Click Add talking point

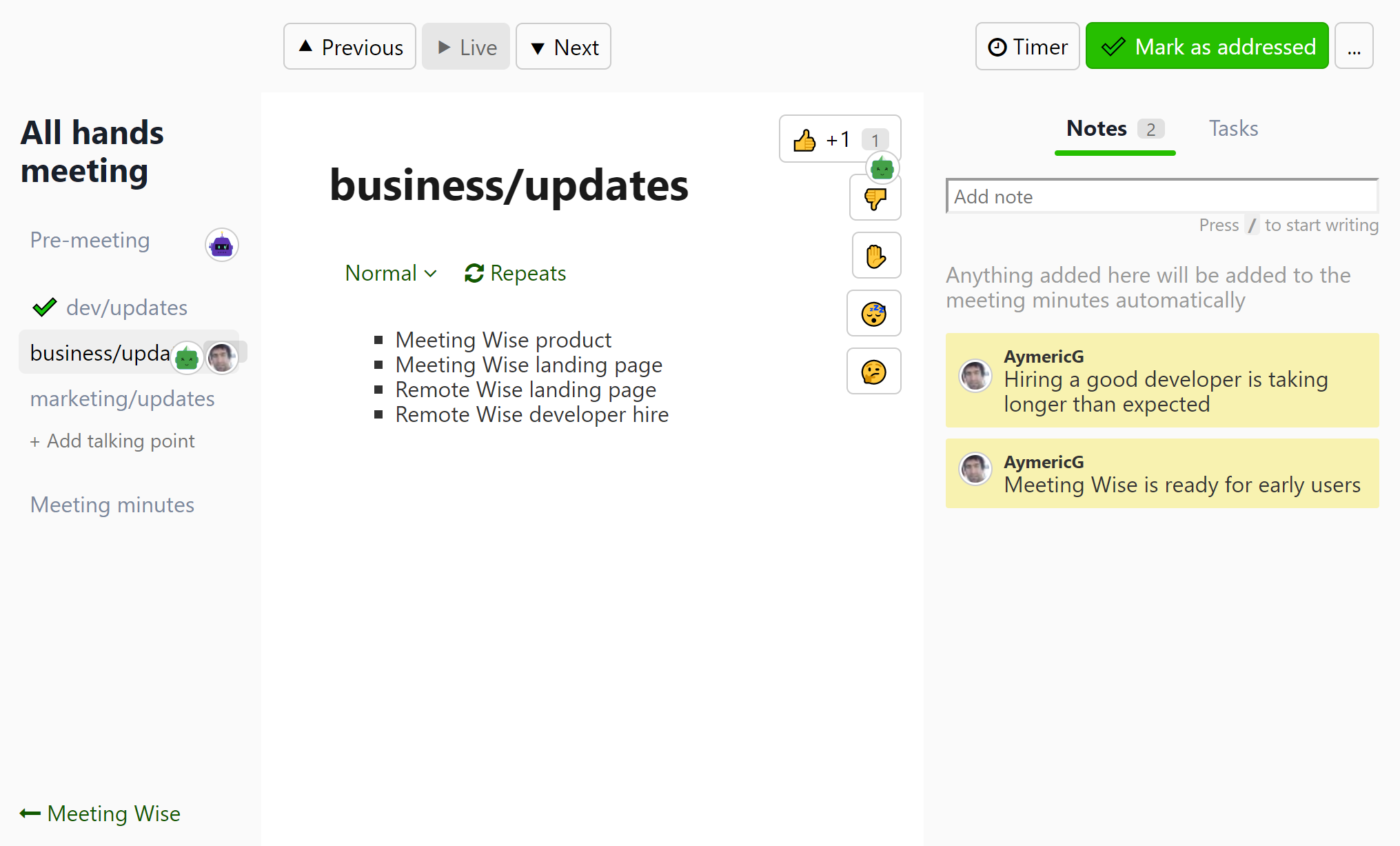[112, 441]
